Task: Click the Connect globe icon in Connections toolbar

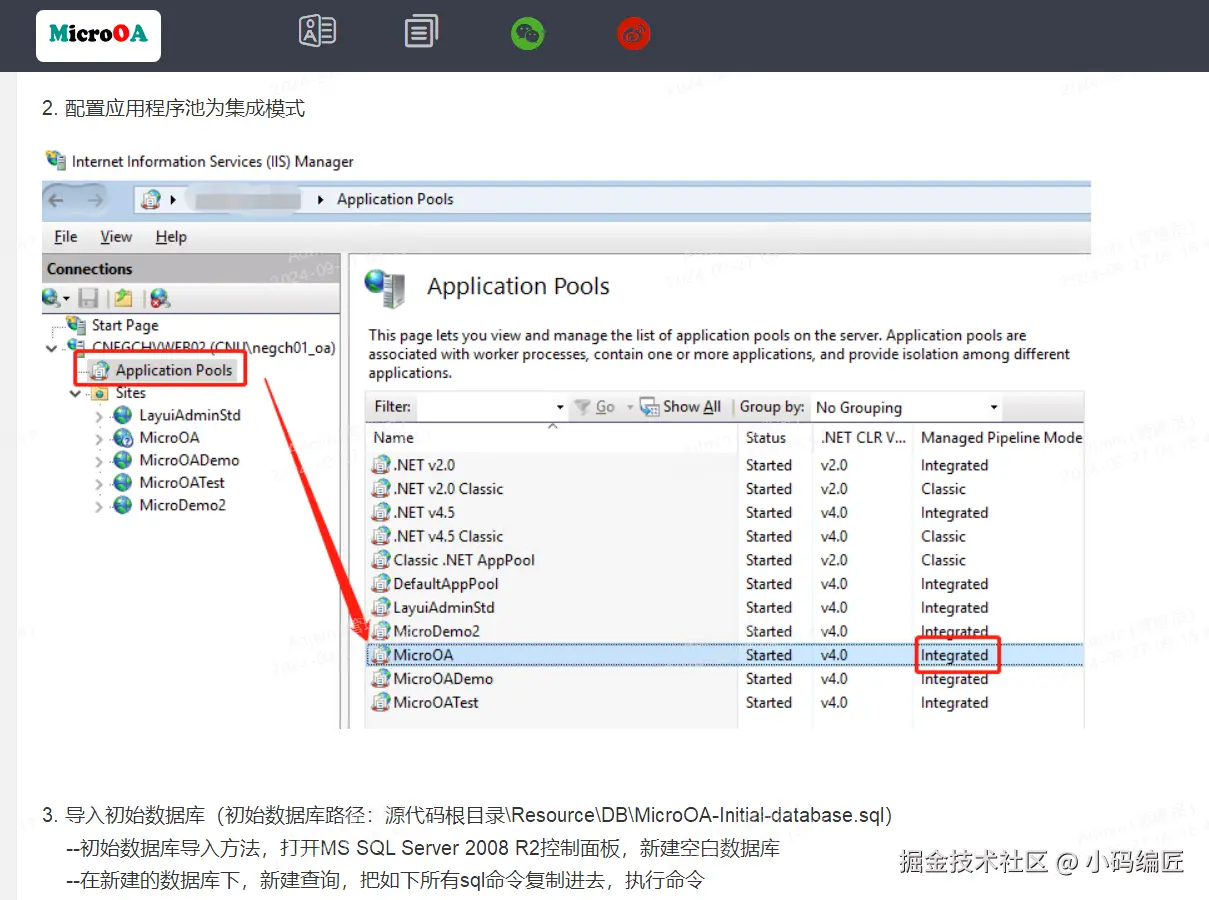Action: pos(52,297)
